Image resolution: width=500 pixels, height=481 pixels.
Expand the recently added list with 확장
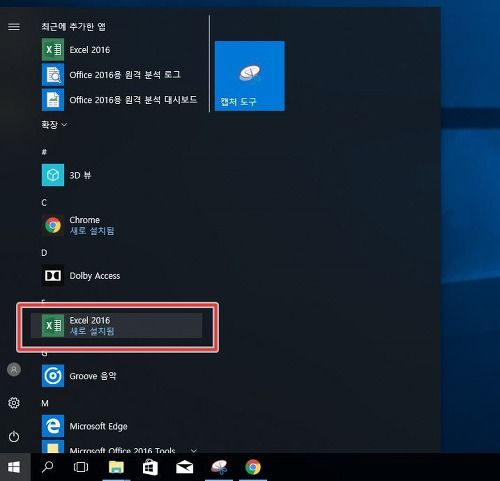(x=54, y=125)
